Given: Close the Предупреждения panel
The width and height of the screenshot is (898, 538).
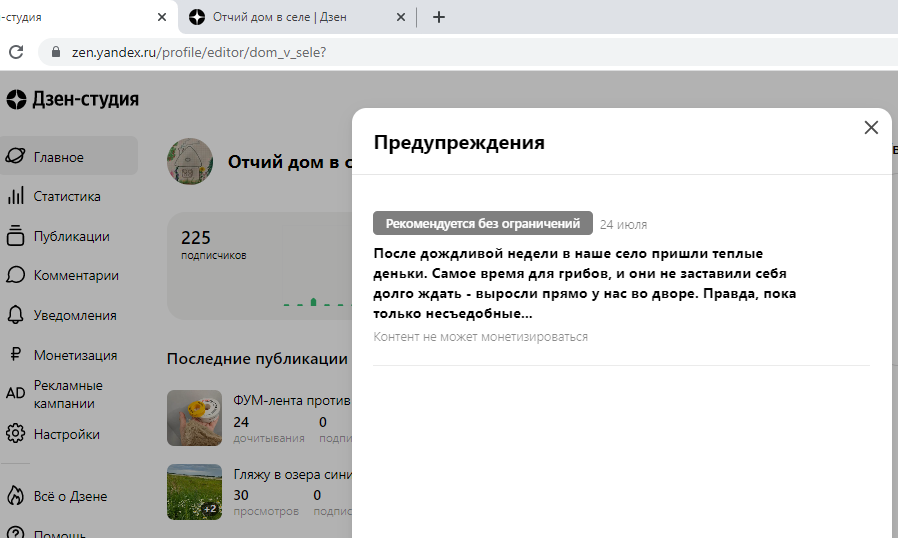Looking at the screenshot, I should [871, 127].
